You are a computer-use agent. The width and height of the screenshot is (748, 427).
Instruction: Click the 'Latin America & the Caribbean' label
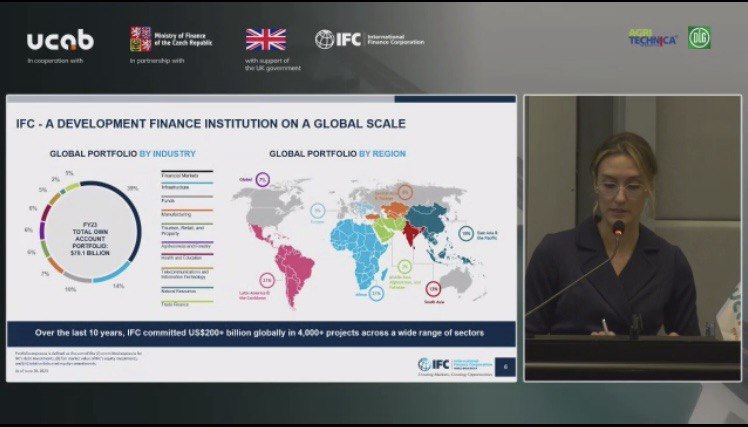point(254,295)
